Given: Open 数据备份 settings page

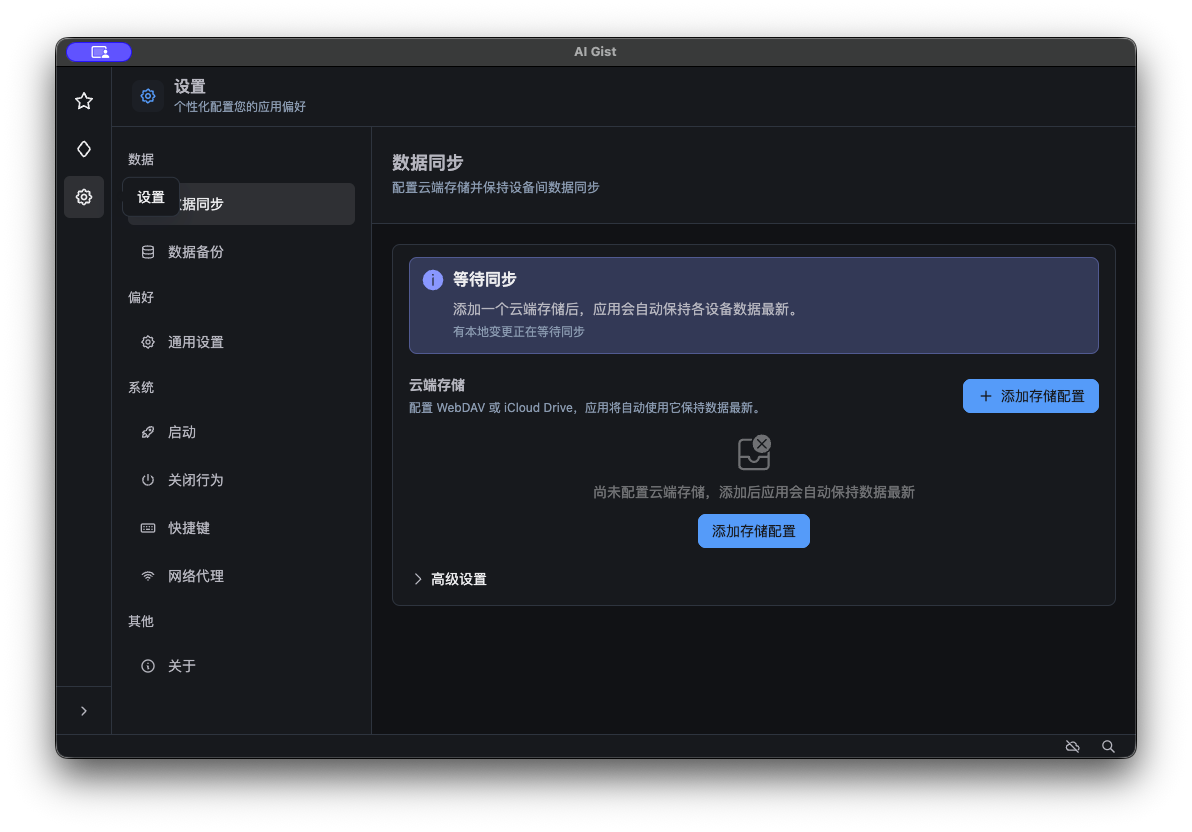Looking at the screenshot, I should click(x=241, y=252).
